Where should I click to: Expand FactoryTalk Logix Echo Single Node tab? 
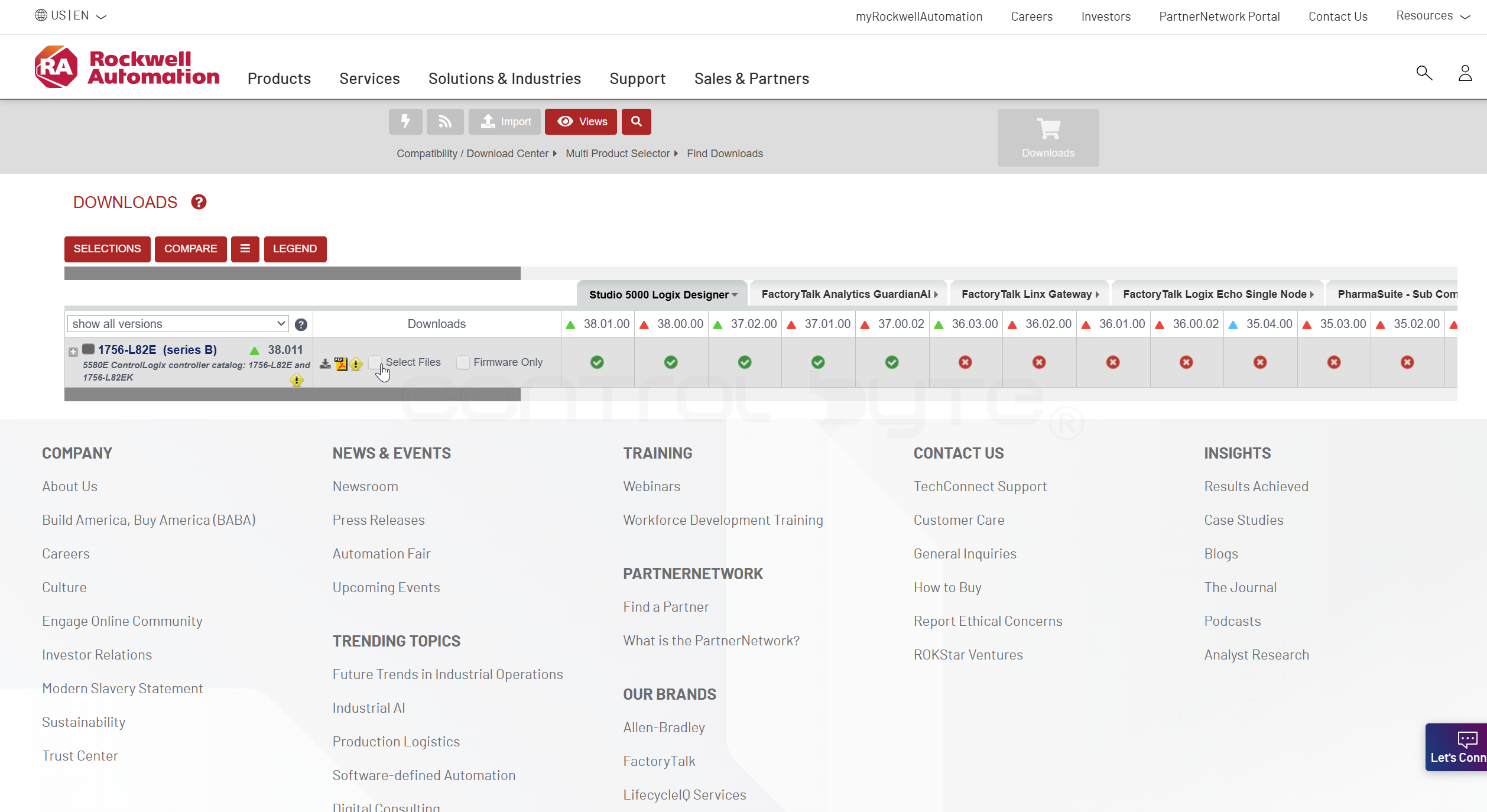[1218, 294]
